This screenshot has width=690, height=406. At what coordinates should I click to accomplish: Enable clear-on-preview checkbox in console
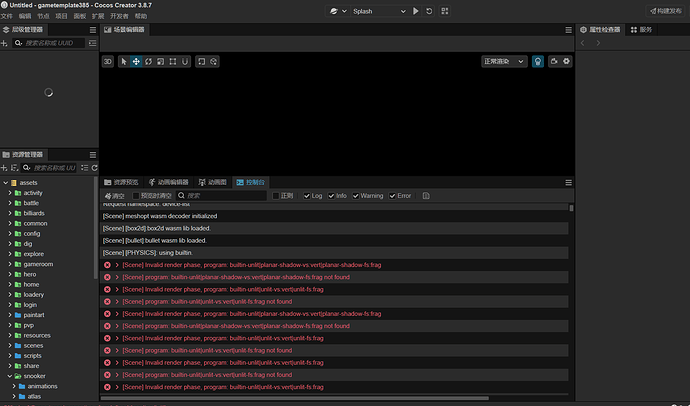[x=136, y=196]
